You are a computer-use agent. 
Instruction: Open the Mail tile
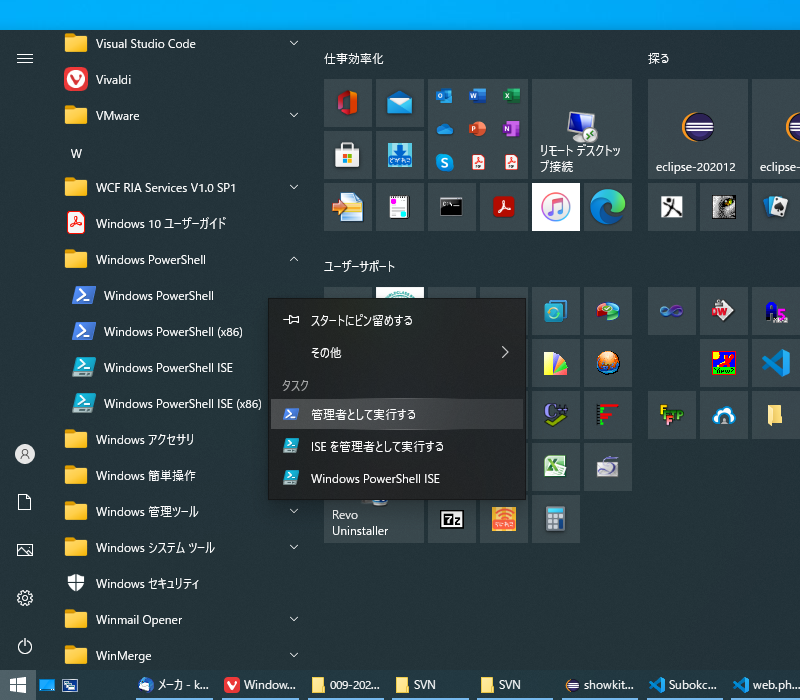coord(399,103)
